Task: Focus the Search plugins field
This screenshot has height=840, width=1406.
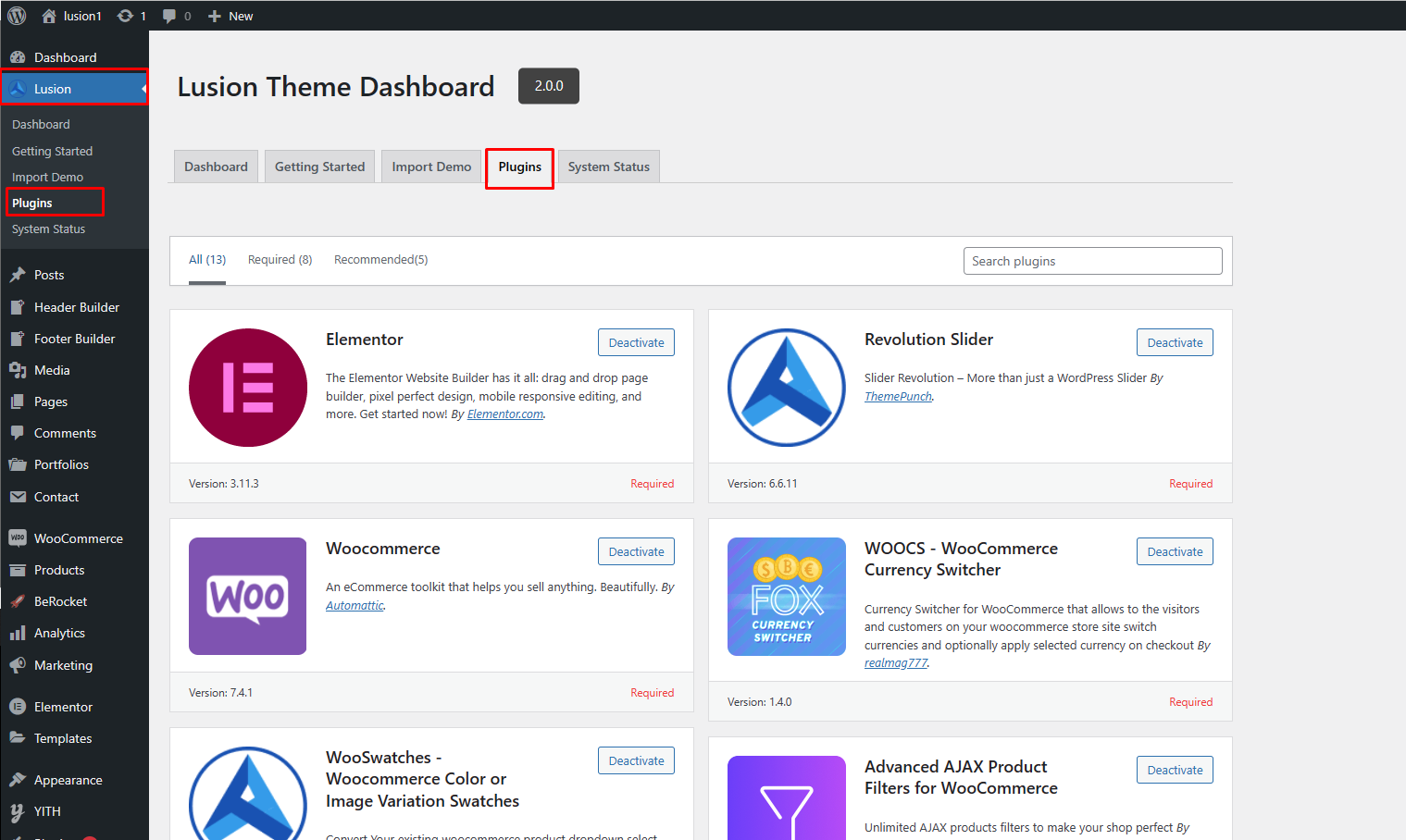Action: coord(1093,261)
